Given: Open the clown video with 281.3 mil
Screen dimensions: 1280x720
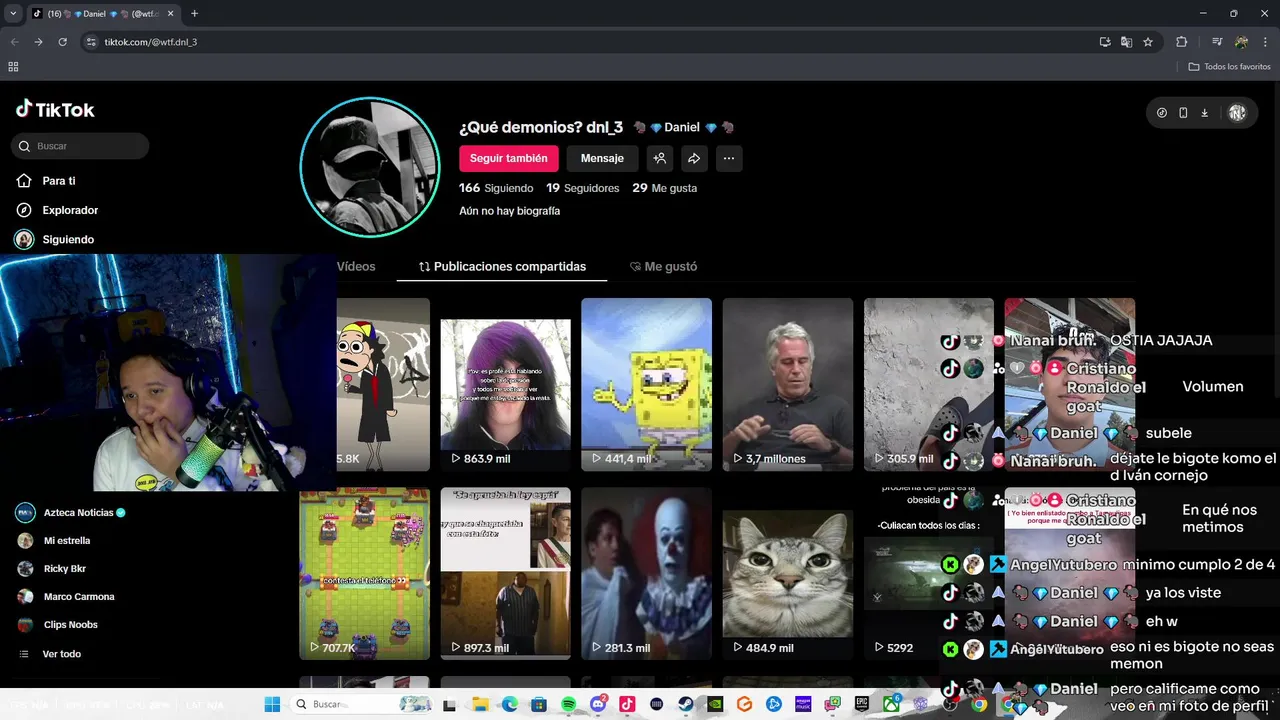Looking at the screenshot, I should click(x=646, y=573).
